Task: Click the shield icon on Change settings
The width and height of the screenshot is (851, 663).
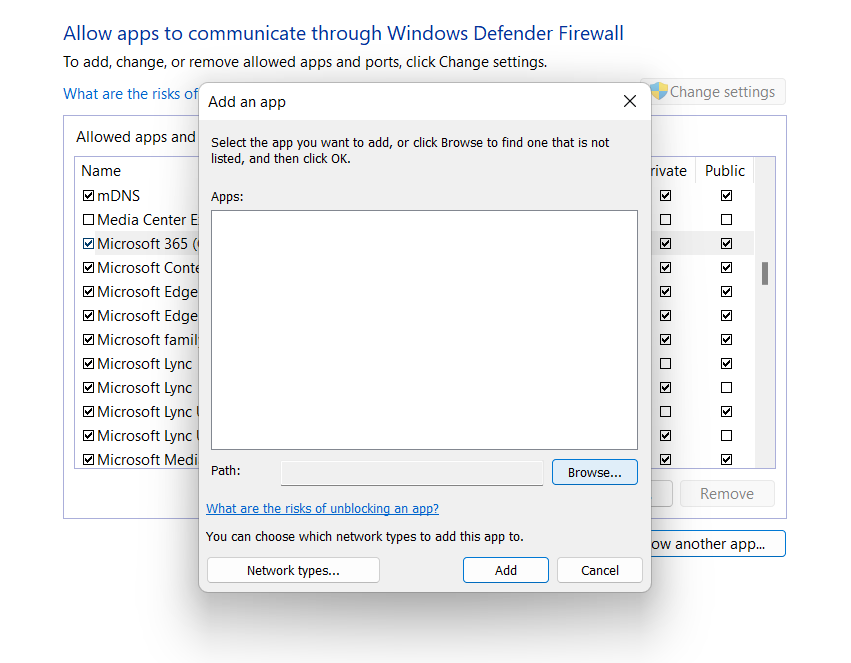Action: tap(659, 91)
